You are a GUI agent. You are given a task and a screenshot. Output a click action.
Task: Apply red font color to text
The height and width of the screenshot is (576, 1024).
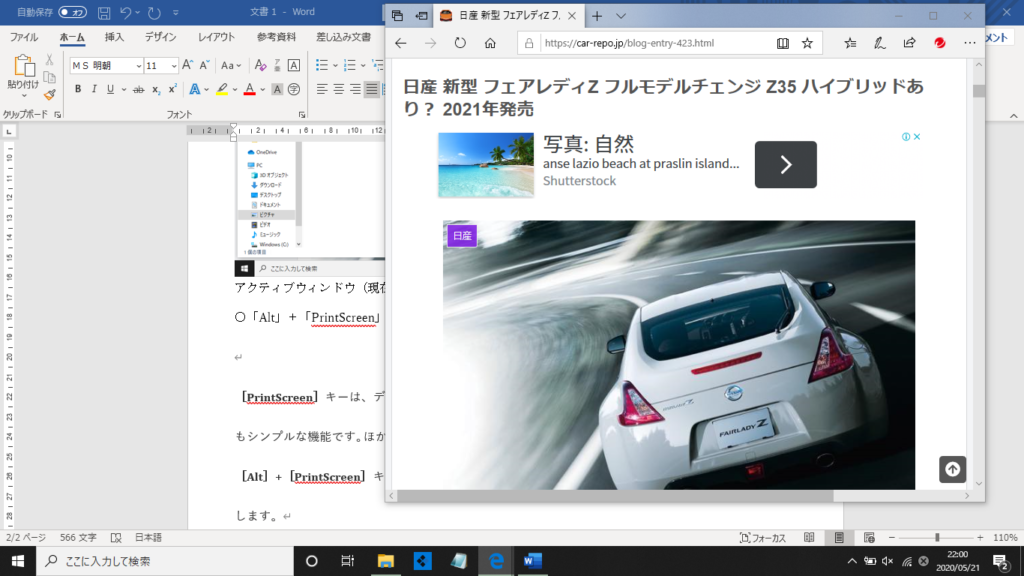point(249,89)
